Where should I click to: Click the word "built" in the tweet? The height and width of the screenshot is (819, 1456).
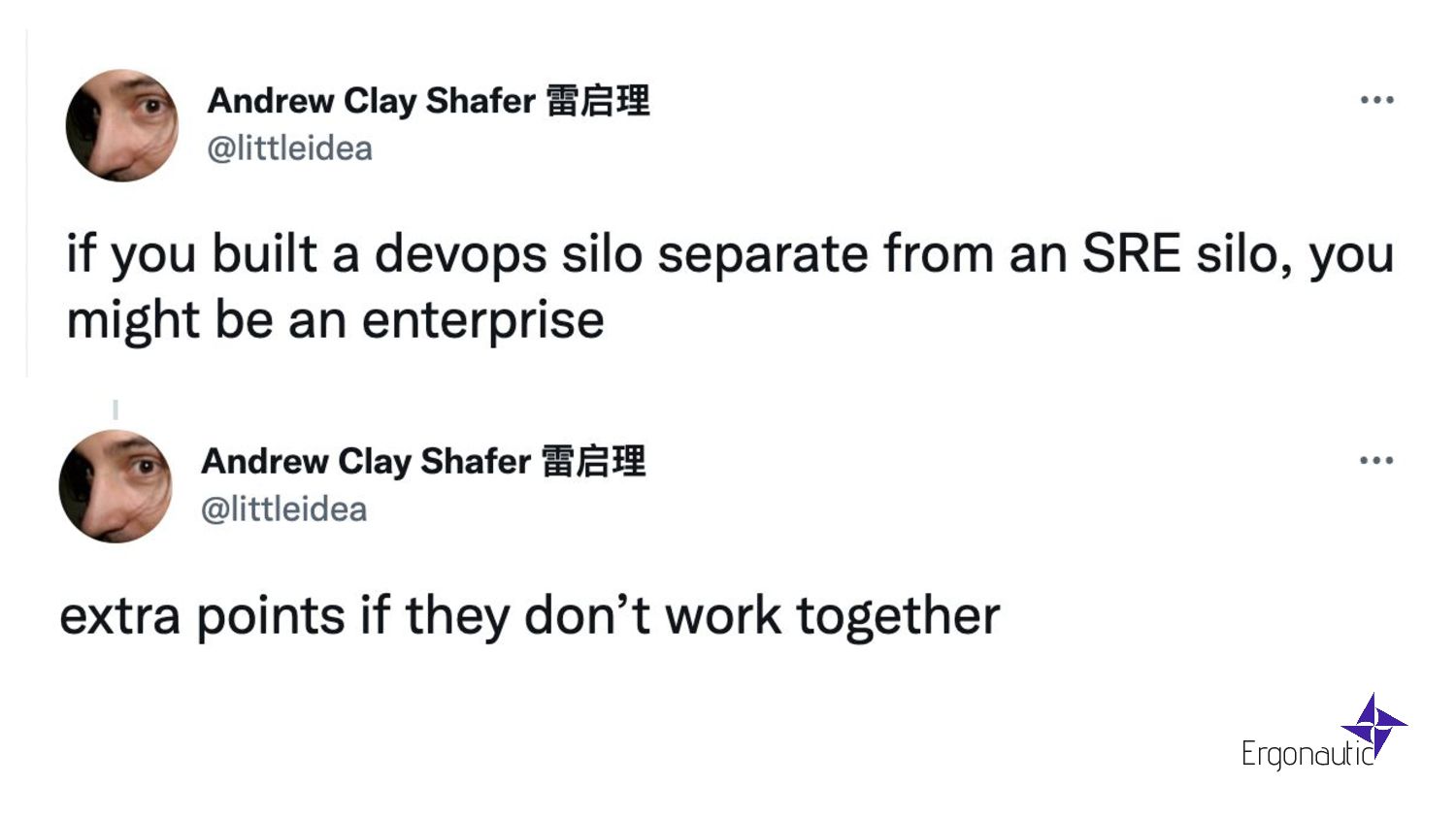[264, 254]
